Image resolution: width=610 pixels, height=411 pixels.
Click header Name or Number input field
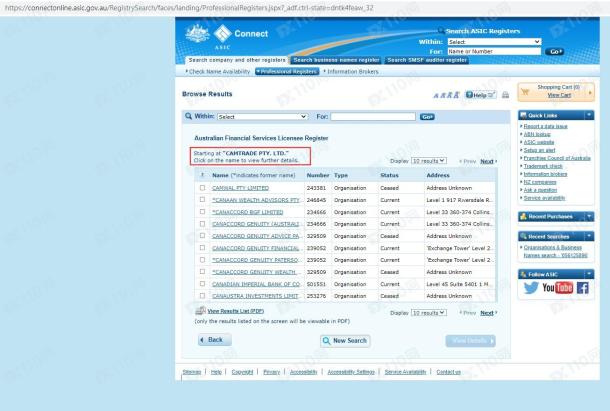[x=494, y=51]
